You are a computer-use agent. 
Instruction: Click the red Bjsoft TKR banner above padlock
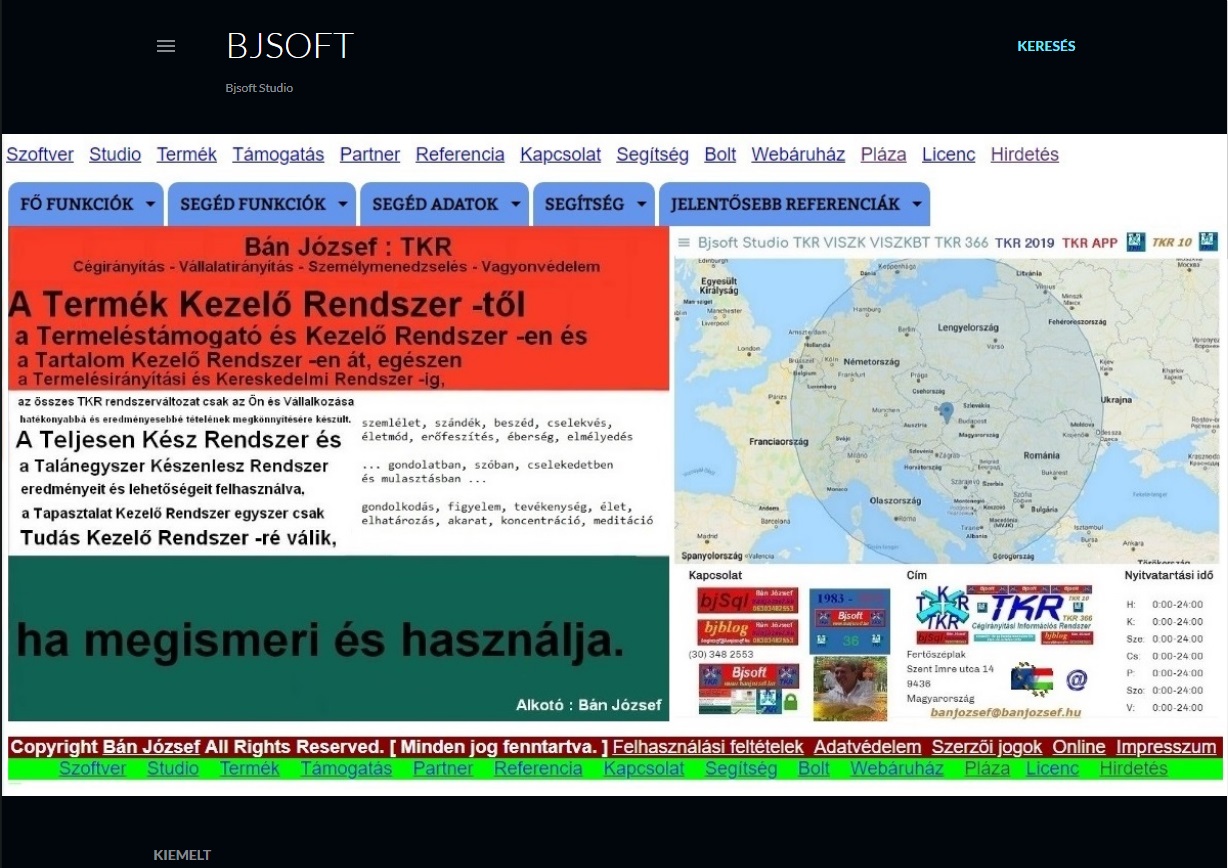click(748, 677)
